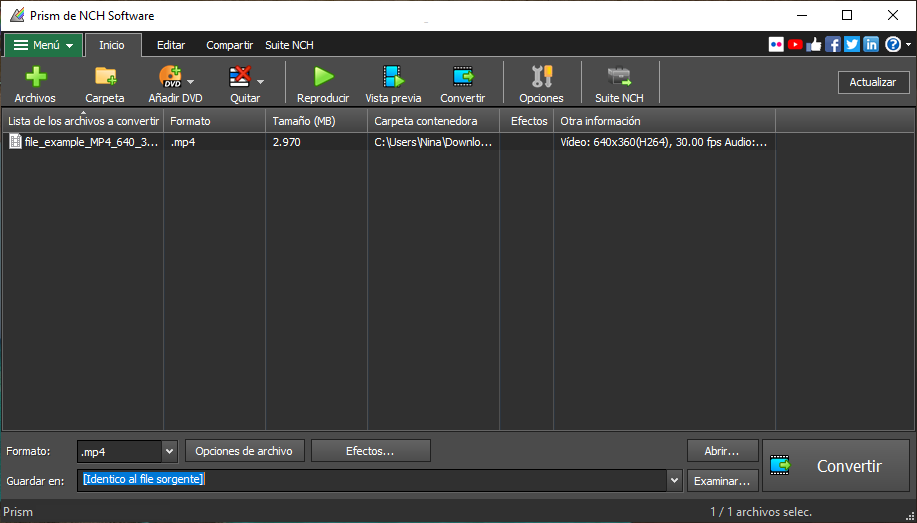917x523 pixels.
Task: Switch to the Editar tab
Action: pos(171,45)
